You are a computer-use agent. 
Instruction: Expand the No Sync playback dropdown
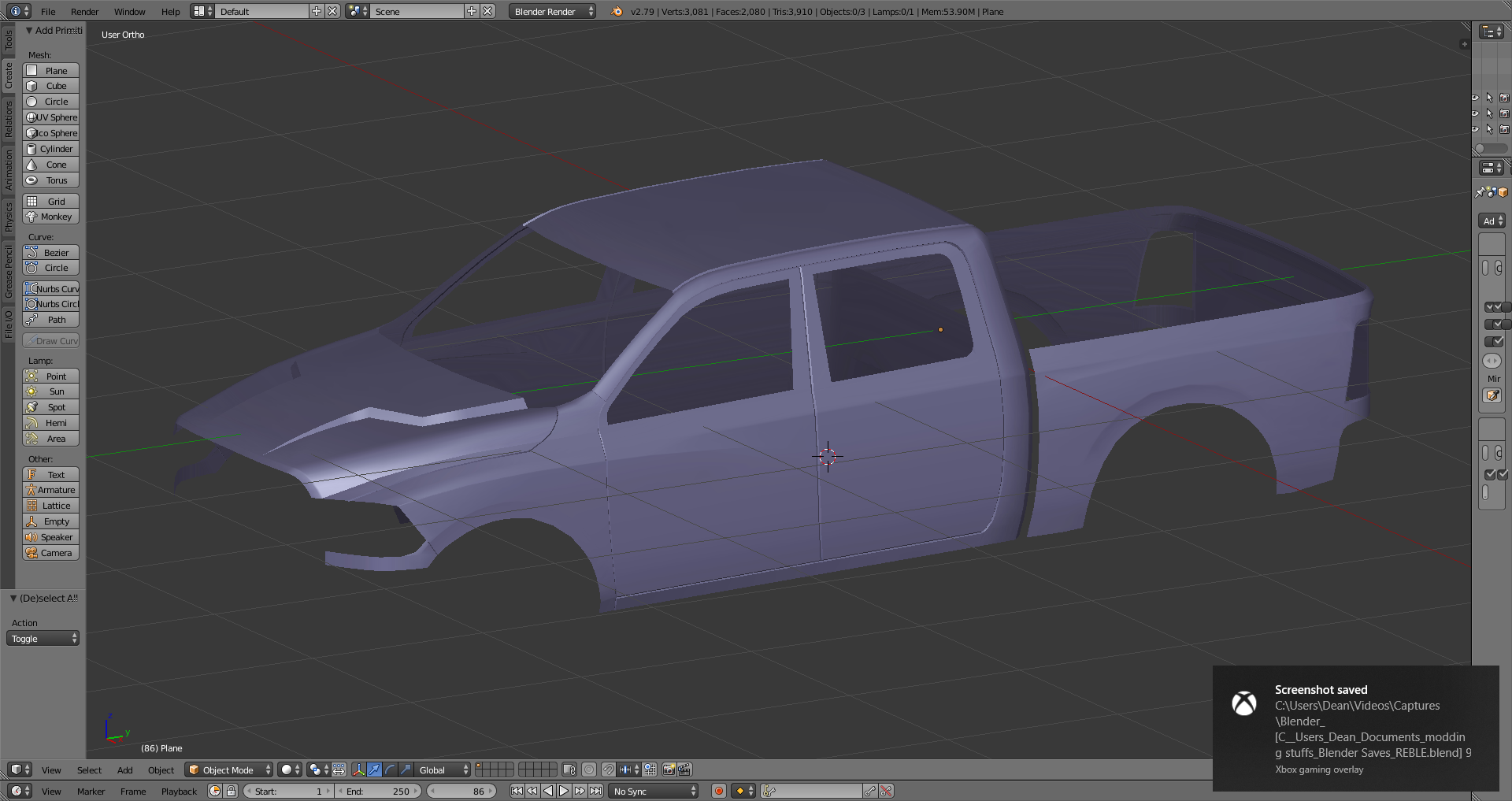(654, 791)
